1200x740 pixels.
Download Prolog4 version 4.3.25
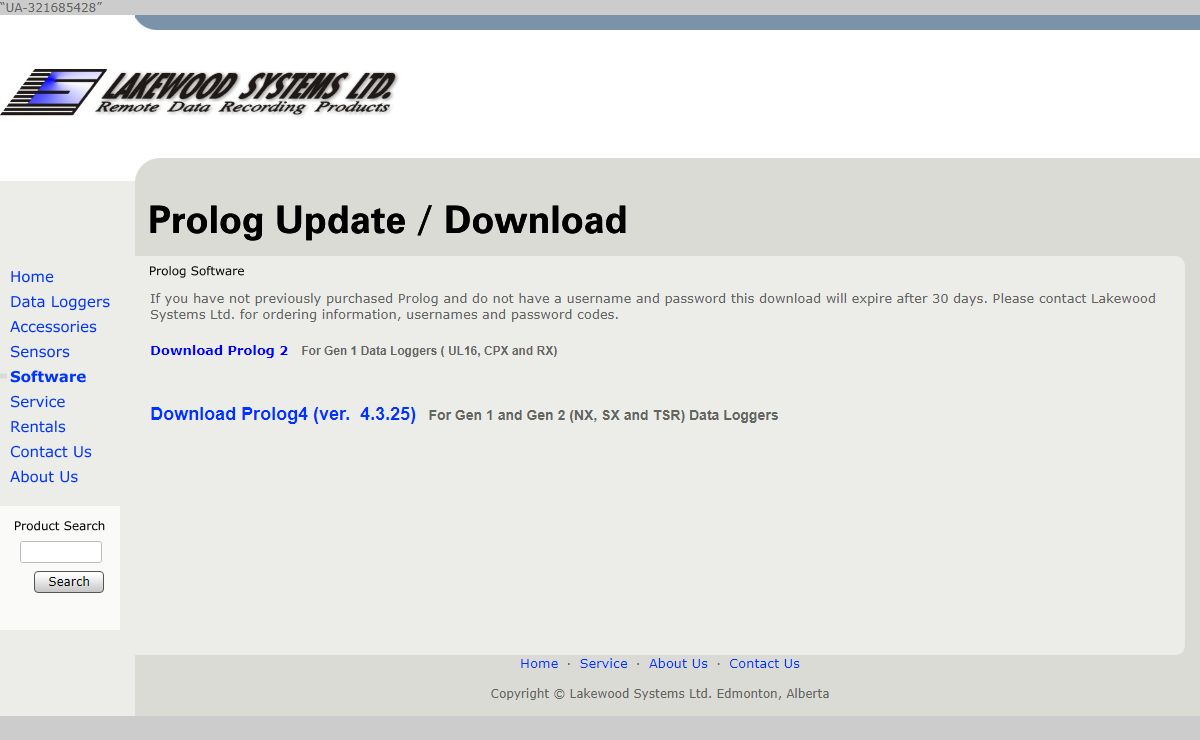283,414
